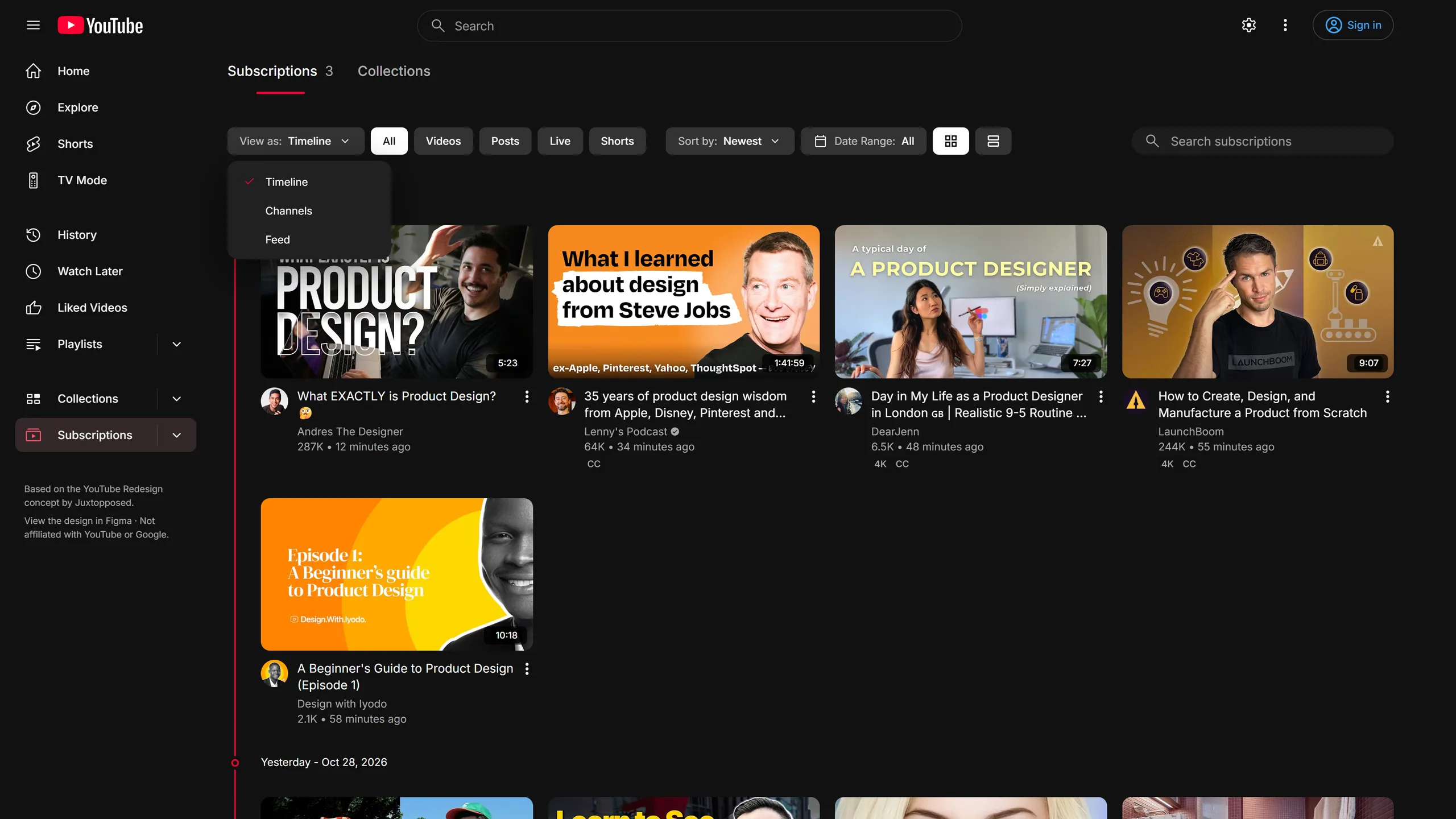1456x819 pixels.
Task: Click the Sign in button
Action: pyautogui.click(x=1352, y=25)
